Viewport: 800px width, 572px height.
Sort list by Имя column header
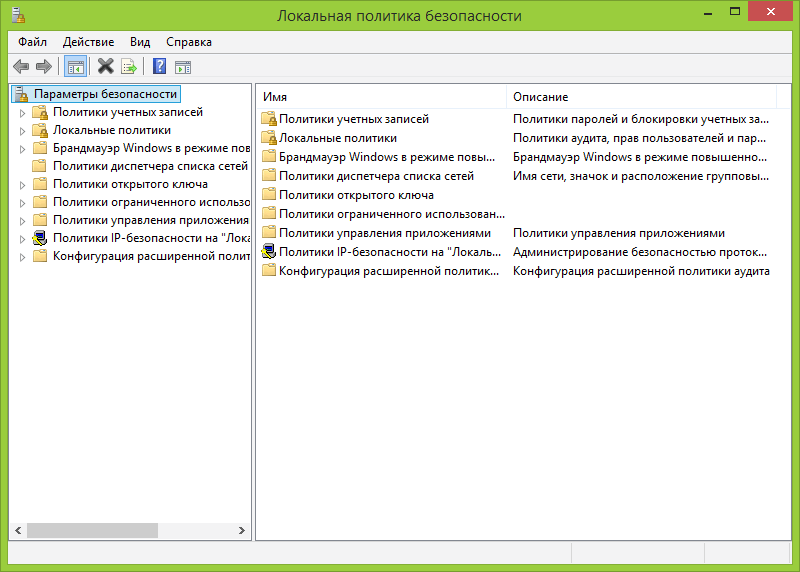click(380, 97)
